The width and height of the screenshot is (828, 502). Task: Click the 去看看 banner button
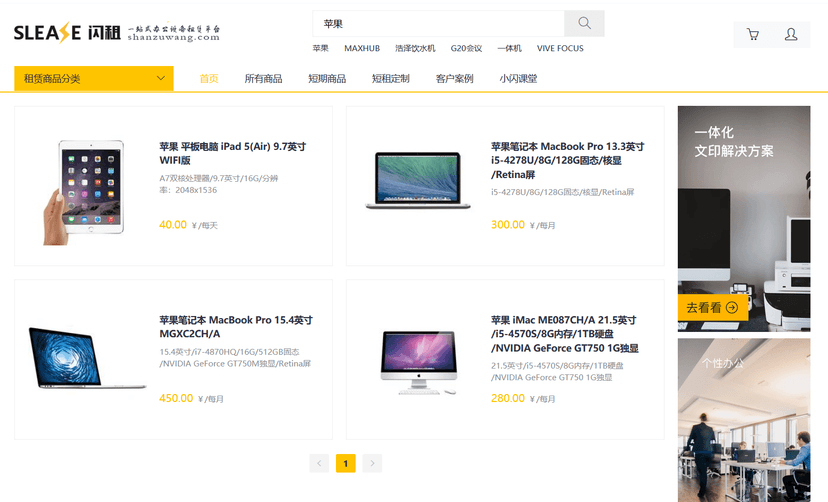(x=712, y=308)
